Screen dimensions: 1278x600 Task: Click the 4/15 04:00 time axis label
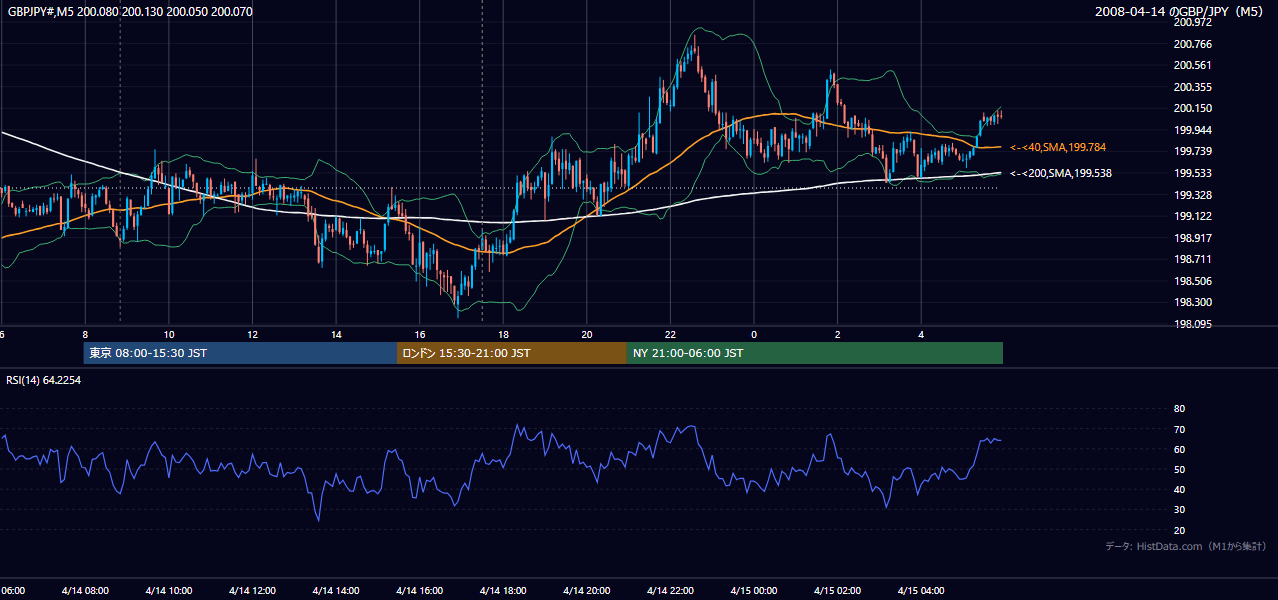tap(921, 591)
